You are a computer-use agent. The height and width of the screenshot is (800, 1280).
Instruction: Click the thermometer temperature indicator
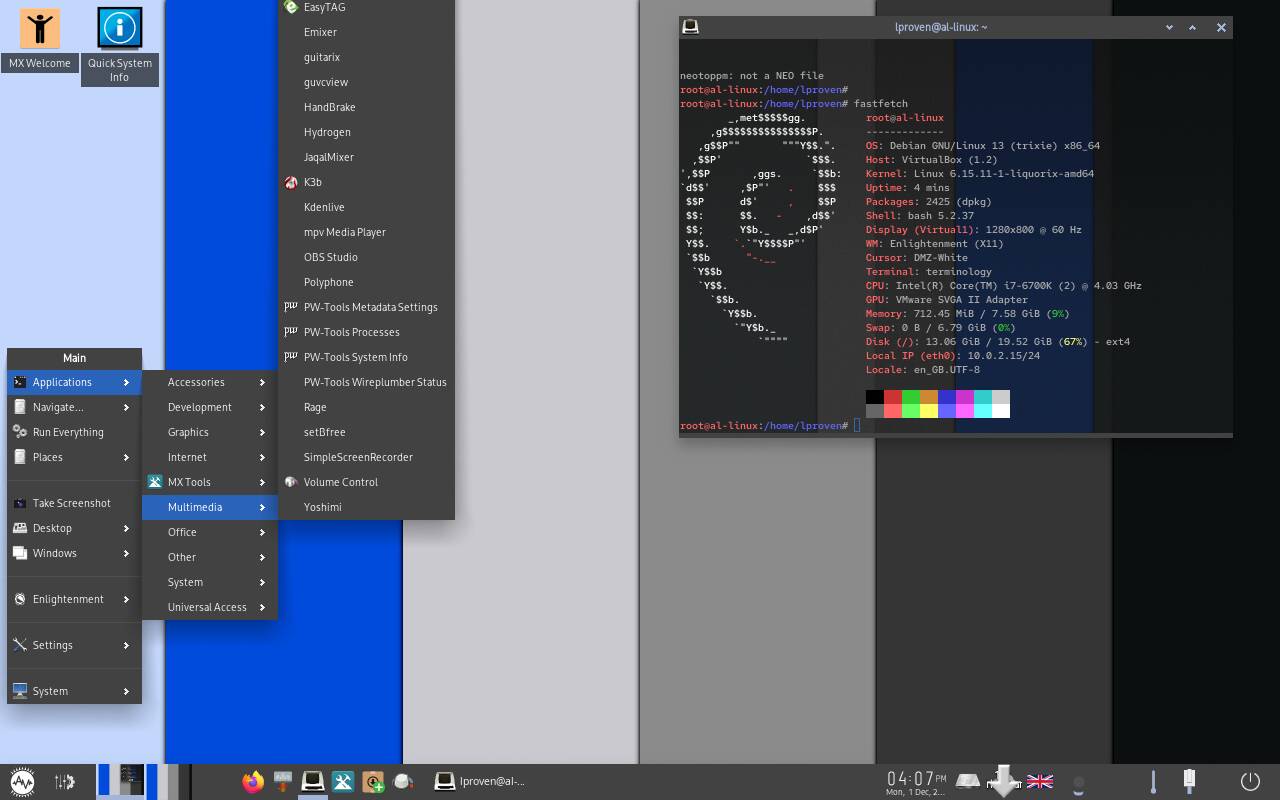(x=1153, y=781)
